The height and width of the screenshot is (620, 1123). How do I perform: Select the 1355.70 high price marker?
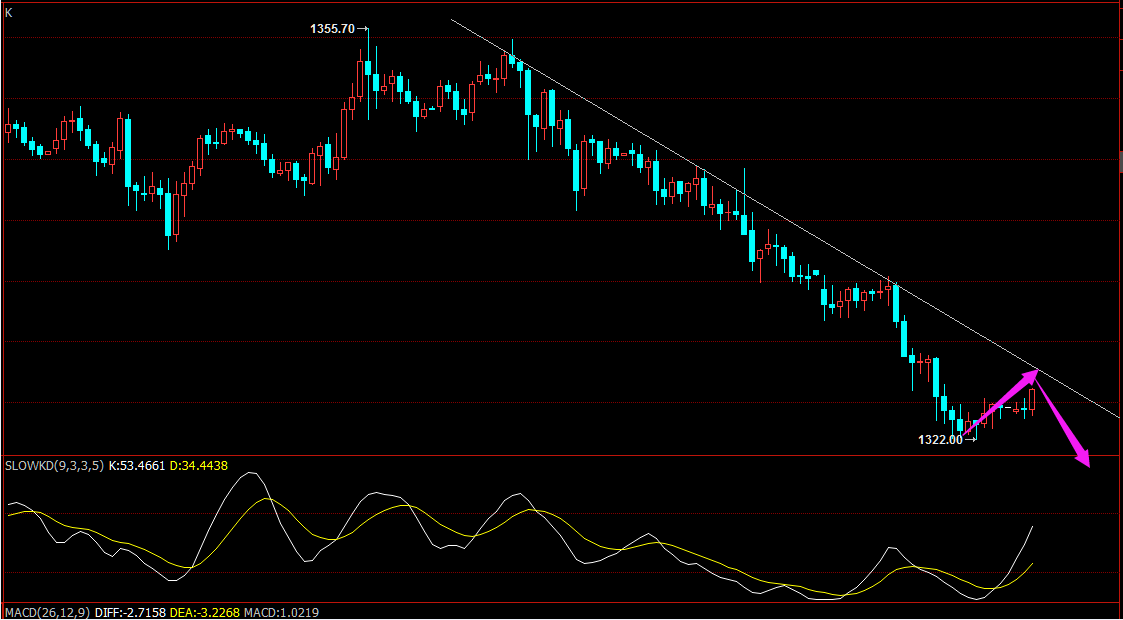[332, 29]
